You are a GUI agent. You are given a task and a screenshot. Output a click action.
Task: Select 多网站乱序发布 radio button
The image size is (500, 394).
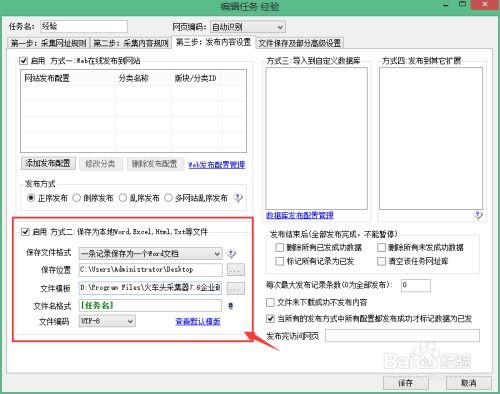(x=168, y=198)
